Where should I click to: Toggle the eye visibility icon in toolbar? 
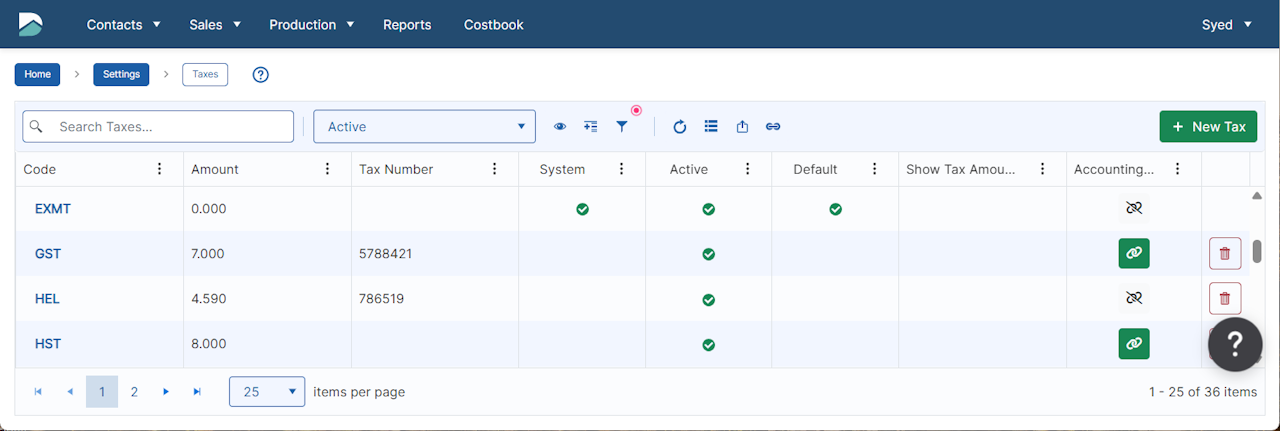click(560, 127)
